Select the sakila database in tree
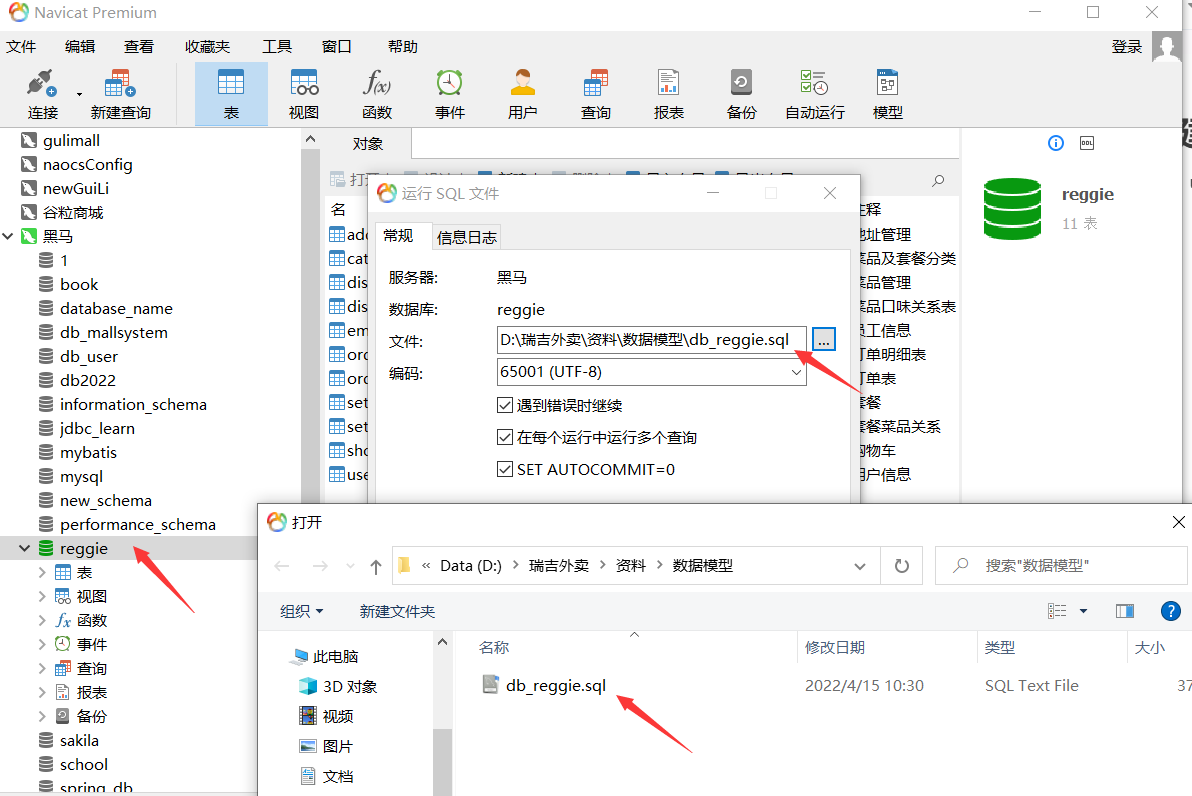 (x=79, y=741)
